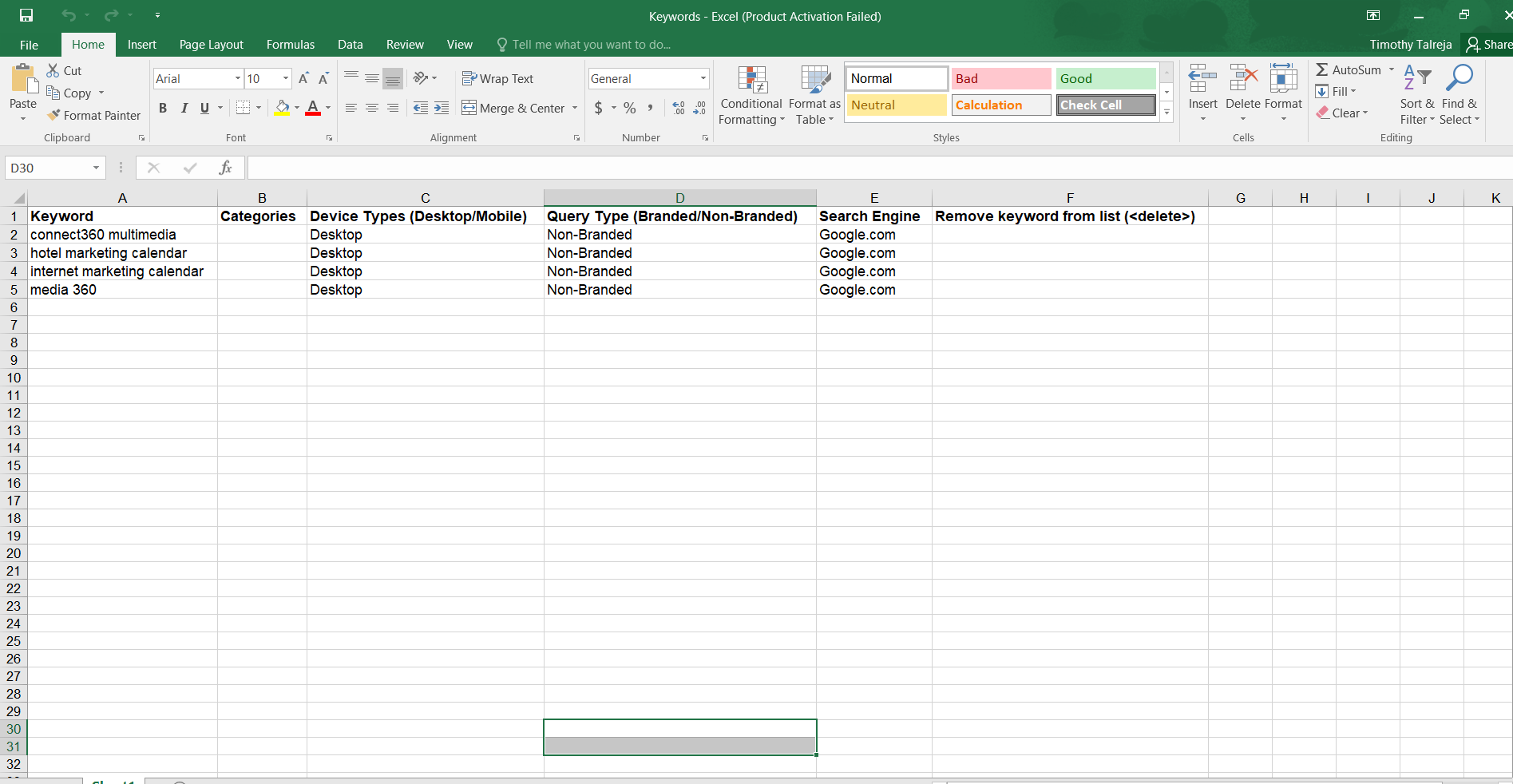Click the Borders icon
Screen dimensions: 1513x784
(244, 108)
